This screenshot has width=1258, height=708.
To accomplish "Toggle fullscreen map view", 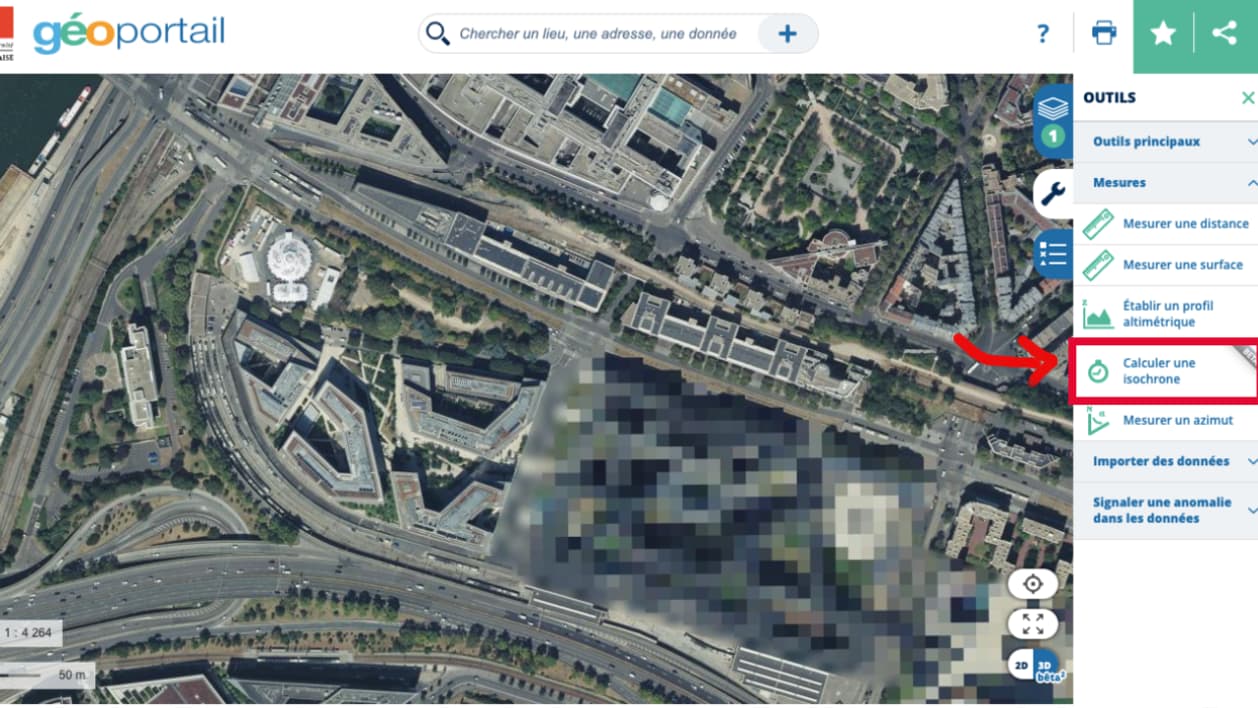I will click(1033, 625).
